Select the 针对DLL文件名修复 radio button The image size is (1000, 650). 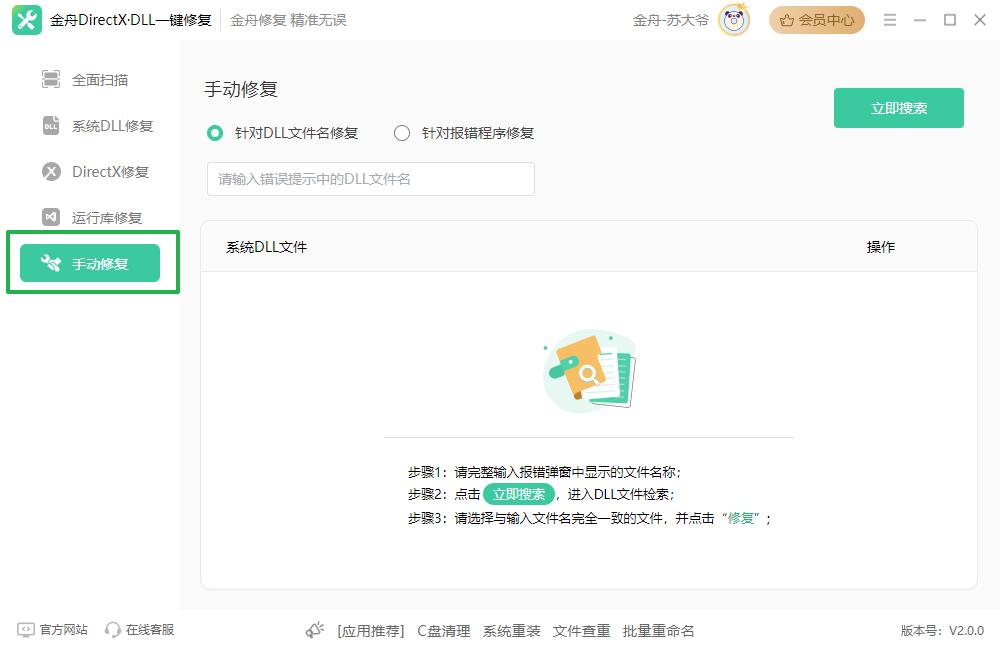(214, 133)
